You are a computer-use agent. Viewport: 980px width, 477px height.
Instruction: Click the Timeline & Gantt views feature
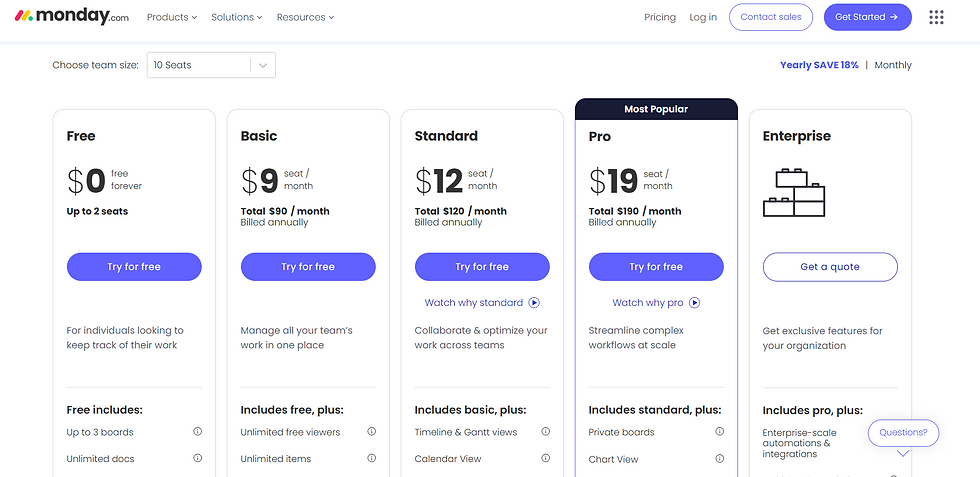466,432
